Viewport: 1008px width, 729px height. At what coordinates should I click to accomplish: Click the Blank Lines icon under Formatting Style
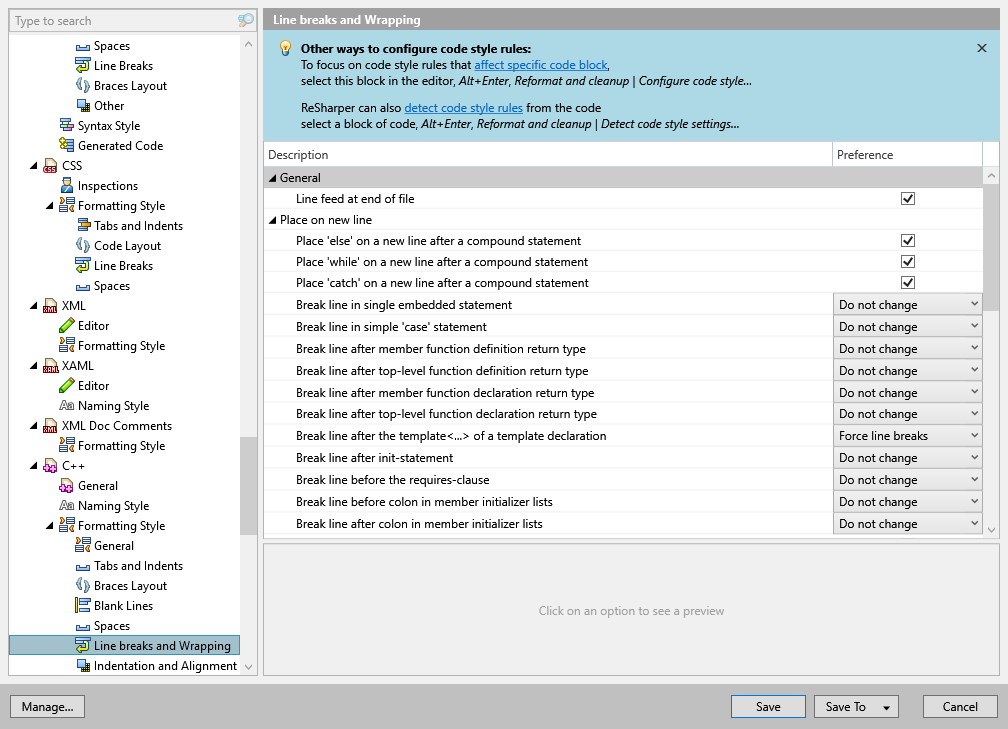(x=83, y=605)
